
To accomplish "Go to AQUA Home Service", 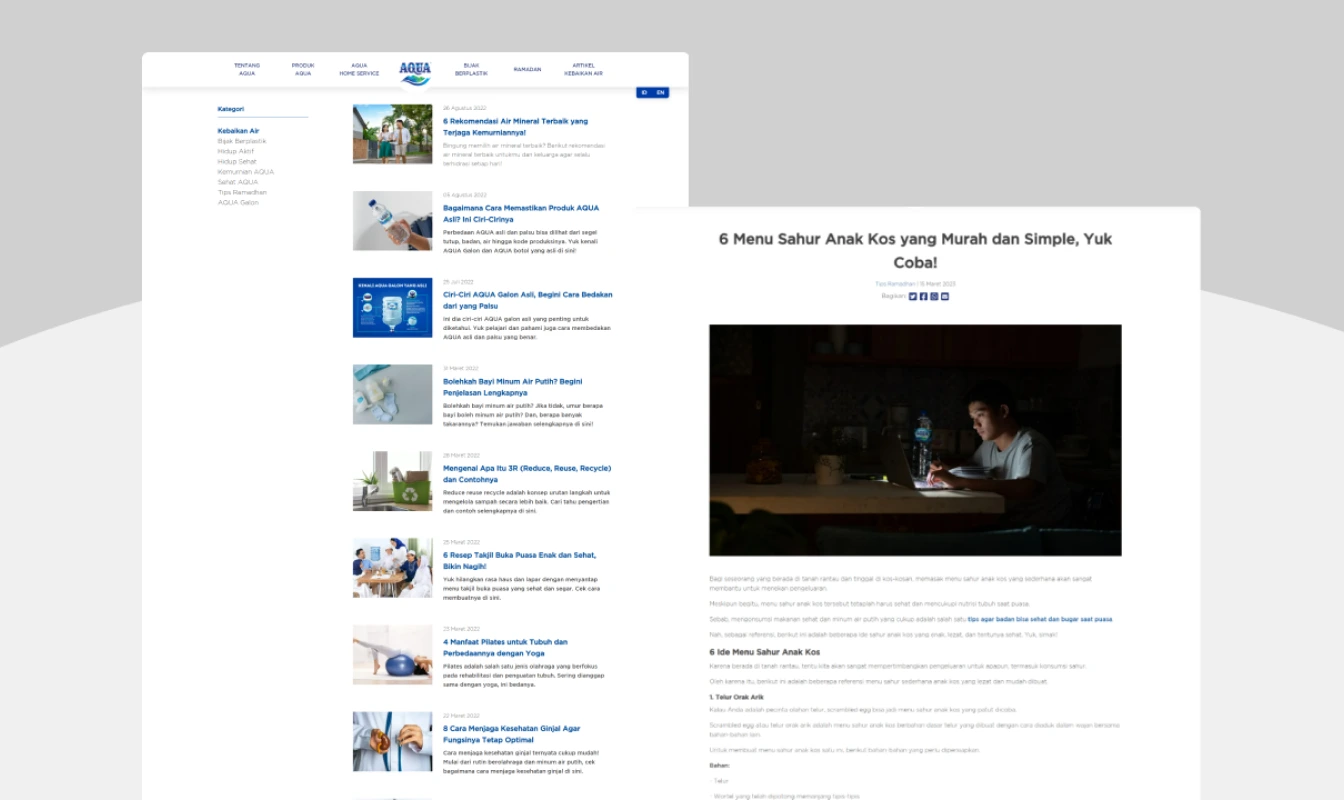I will (359, 69).
